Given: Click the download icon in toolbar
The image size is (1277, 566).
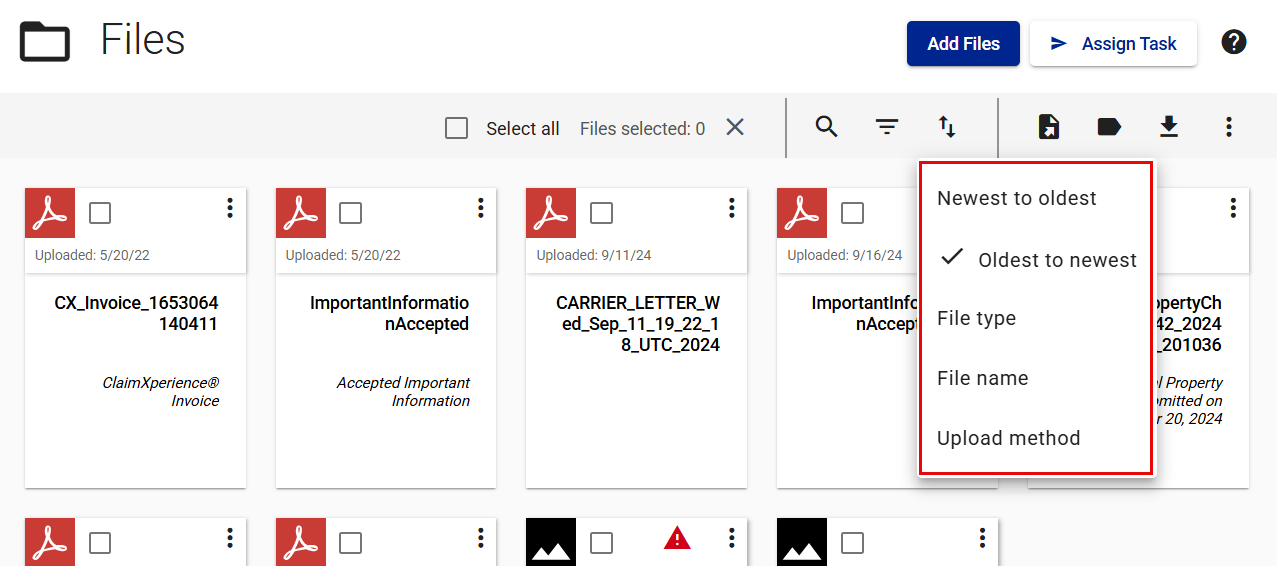Looking at the screenshot, I should tap(1169, 127).
